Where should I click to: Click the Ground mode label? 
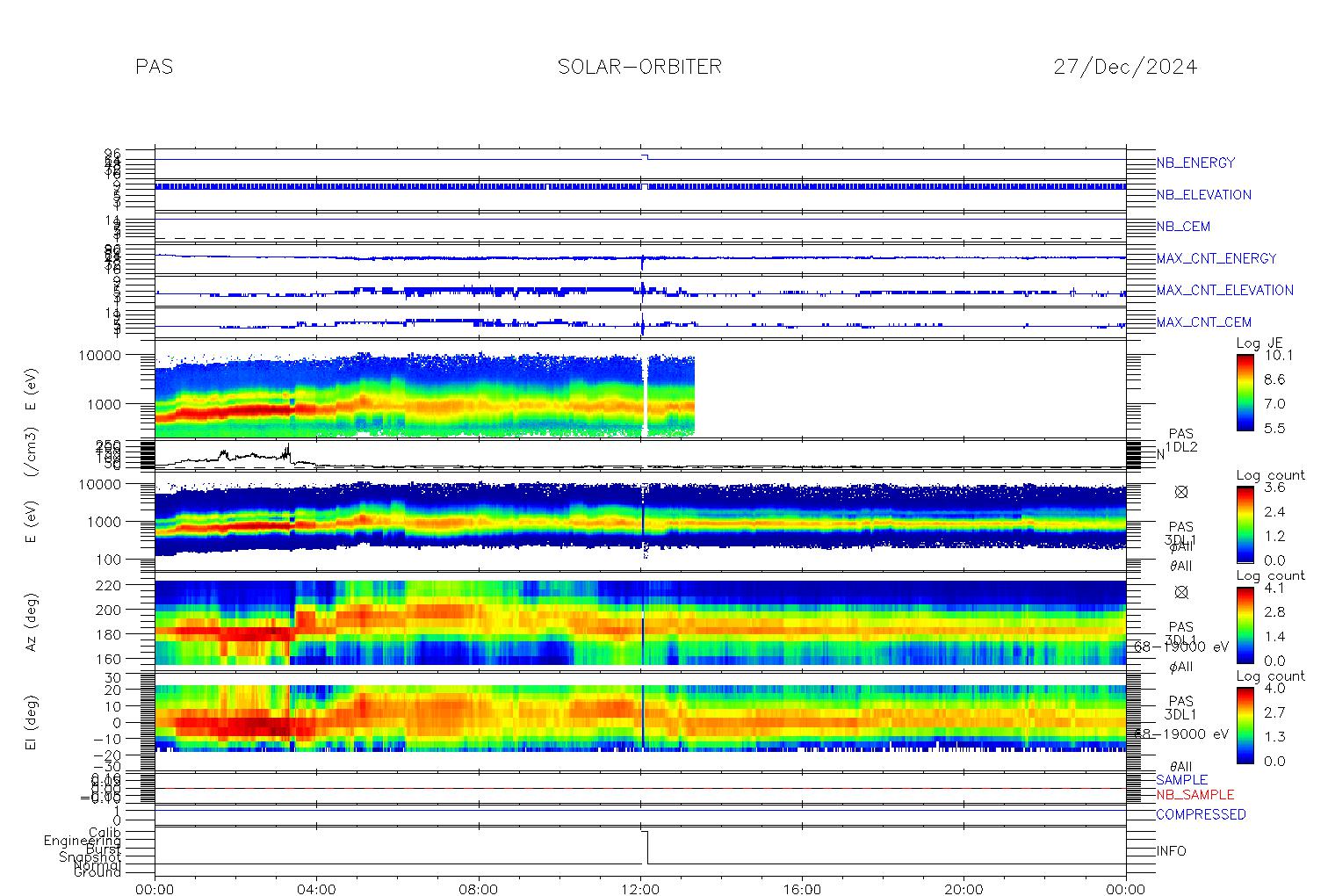pyautogui.click(x=98, y=872)
